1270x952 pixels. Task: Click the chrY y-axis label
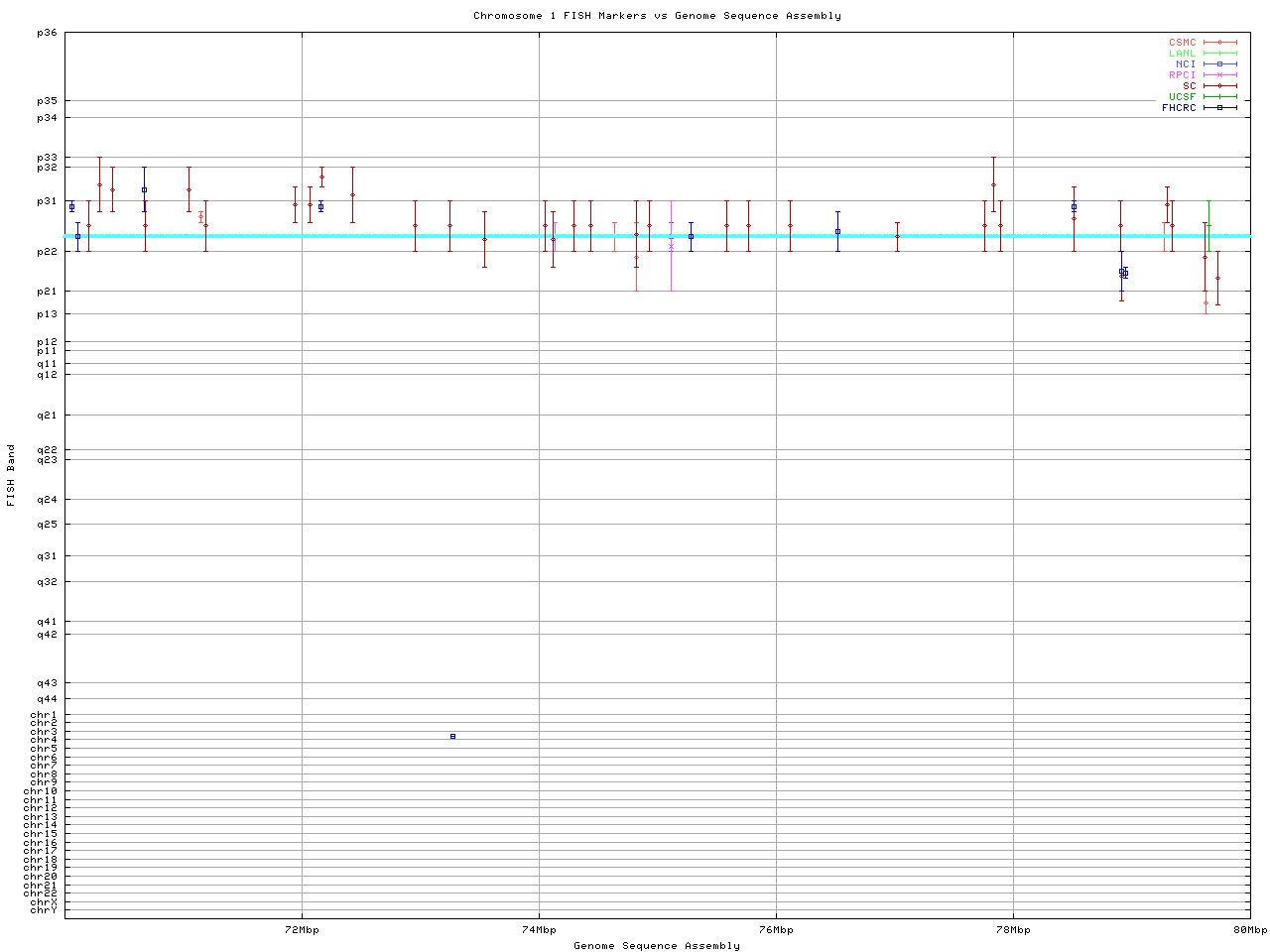[x=44, y=910]
